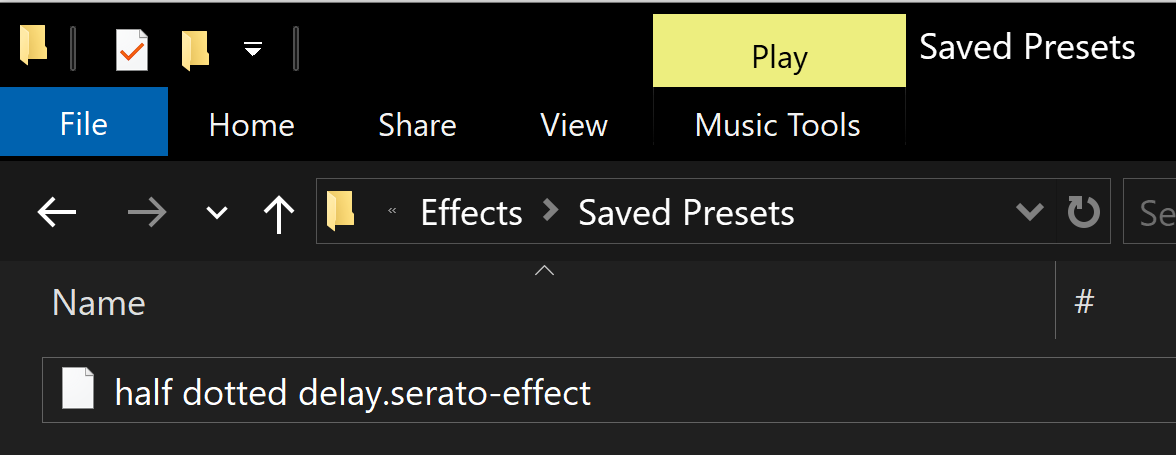Go forward with the right arrow
The width and height of the screenshot is (1176, 455).
[x=146, y=214]
